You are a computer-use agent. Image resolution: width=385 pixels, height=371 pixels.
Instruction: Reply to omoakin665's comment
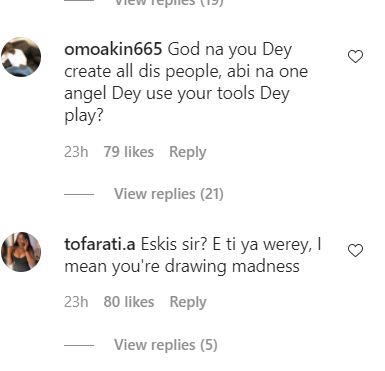point(188,152)
